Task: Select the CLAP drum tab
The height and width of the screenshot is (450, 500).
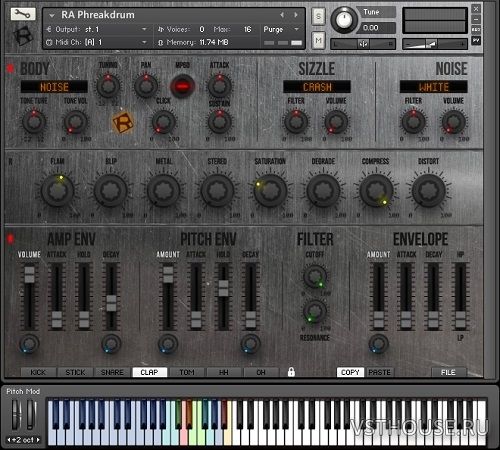Action: click(x=149, y=372)
